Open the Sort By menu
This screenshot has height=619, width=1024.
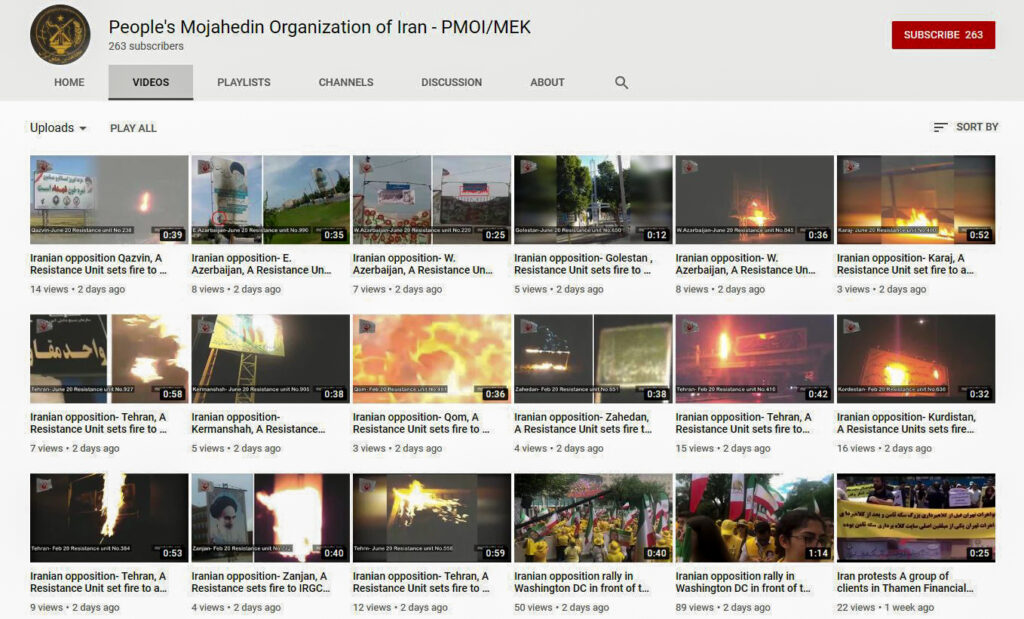(x=965, y=127)
